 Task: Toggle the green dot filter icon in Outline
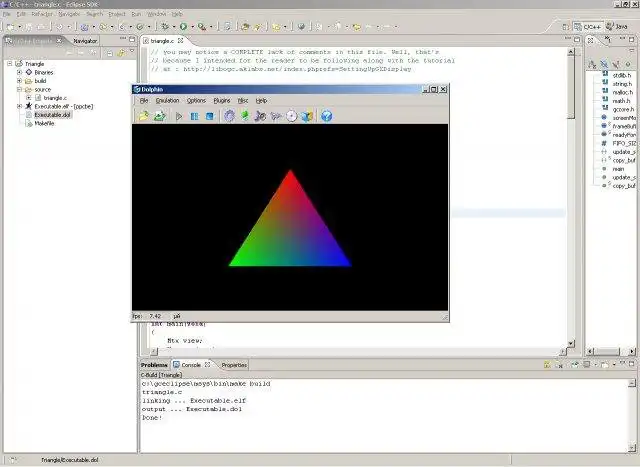coord(628,64)
